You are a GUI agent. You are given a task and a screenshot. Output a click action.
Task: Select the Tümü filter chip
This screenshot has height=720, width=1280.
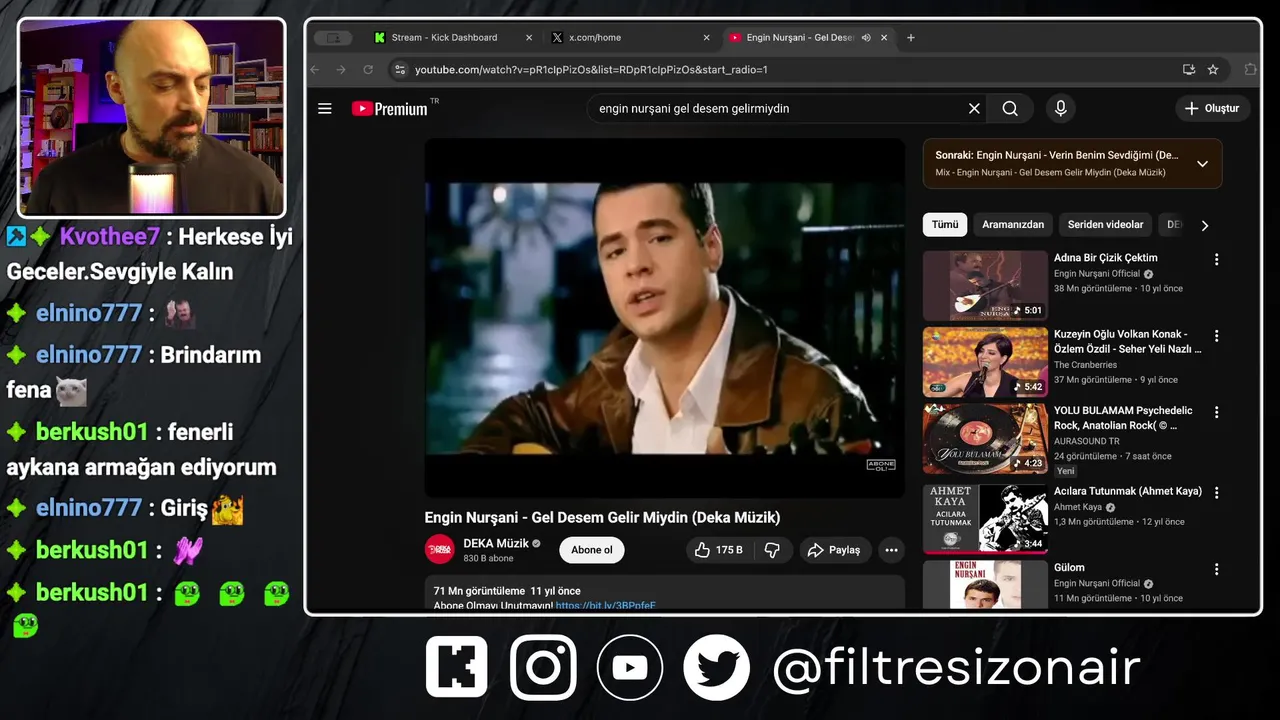(945, 225)
